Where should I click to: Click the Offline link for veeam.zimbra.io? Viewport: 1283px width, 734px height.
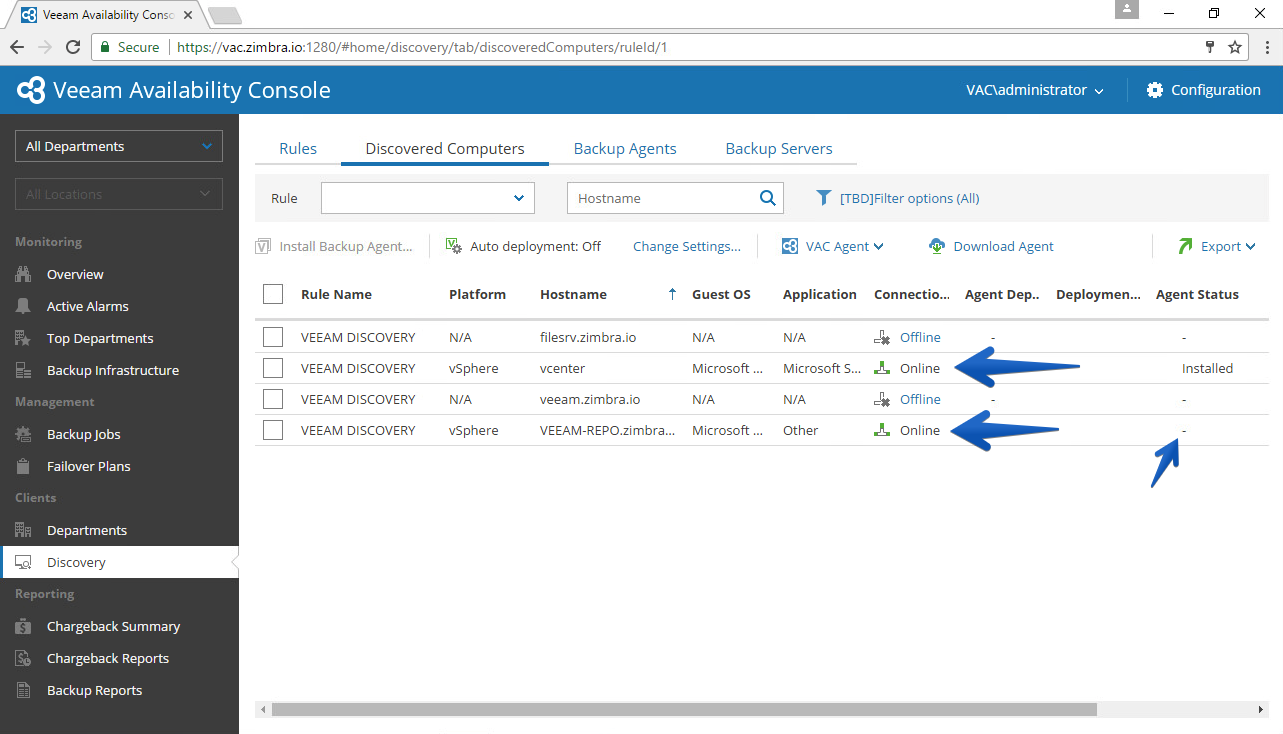pyautogui.click(x=920, y=399)
